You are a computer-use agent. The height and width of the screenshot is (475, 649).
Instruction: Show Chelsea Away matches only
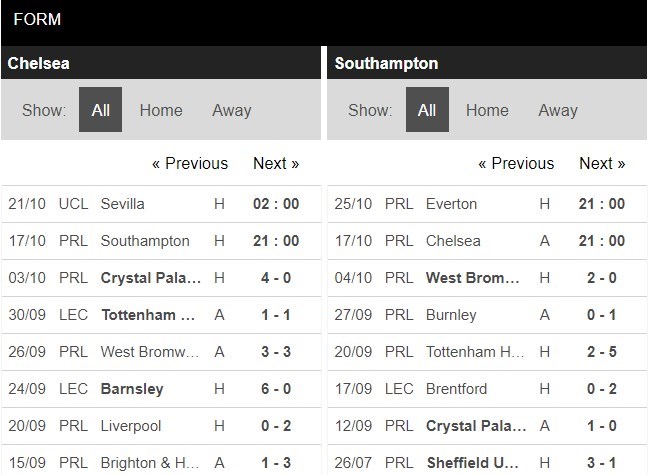click(232, 110)
